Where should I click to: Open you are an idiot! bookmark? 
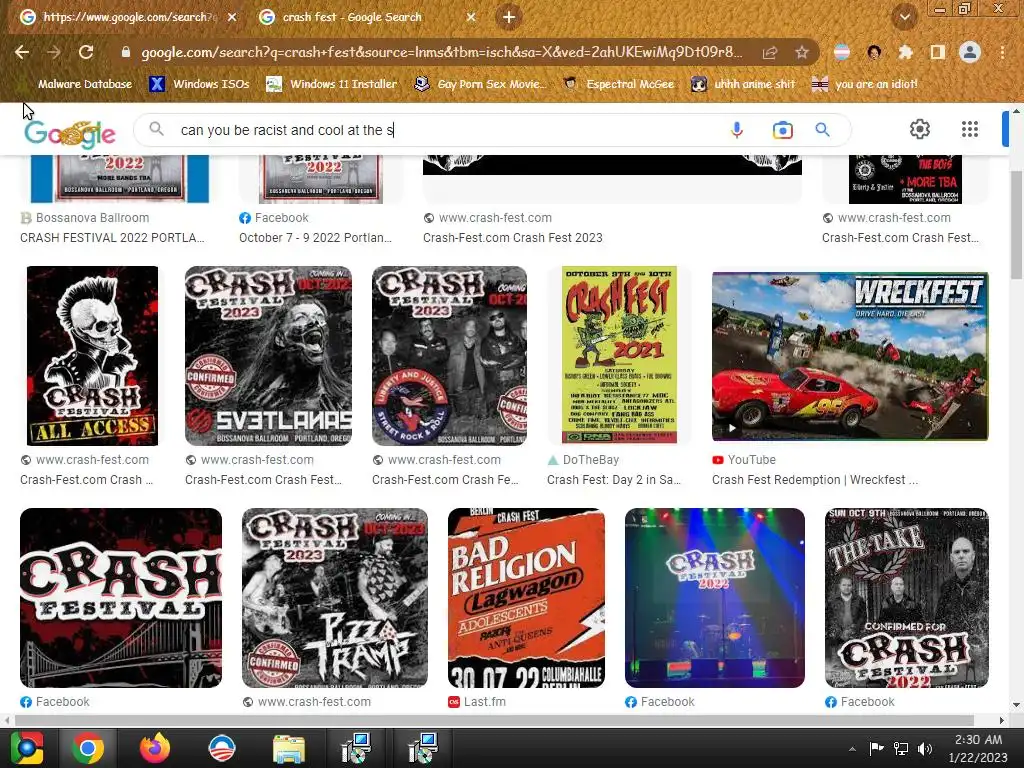(x=865, y=84)
